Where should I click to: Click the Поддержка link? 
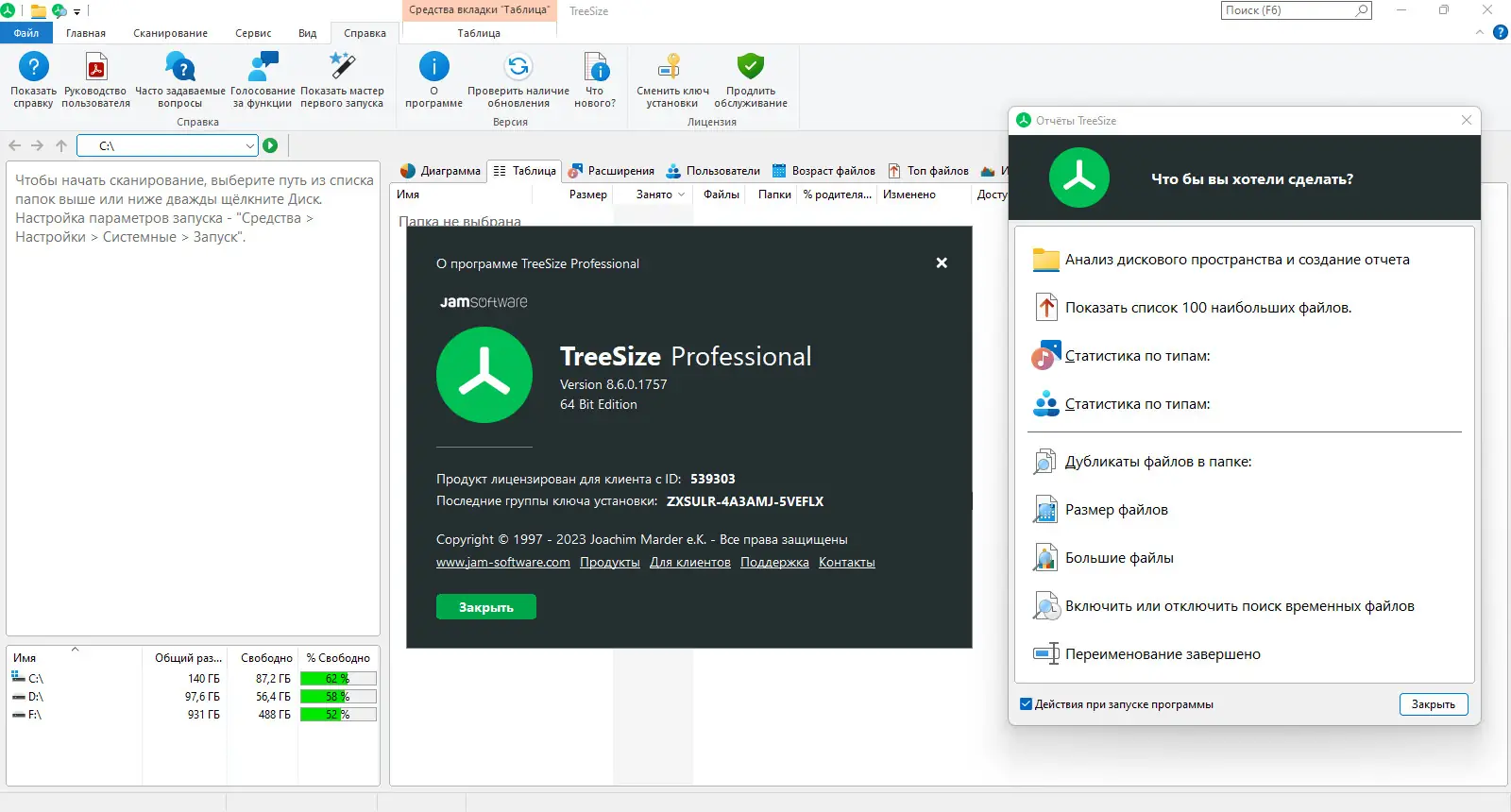(x=774, y=563)
